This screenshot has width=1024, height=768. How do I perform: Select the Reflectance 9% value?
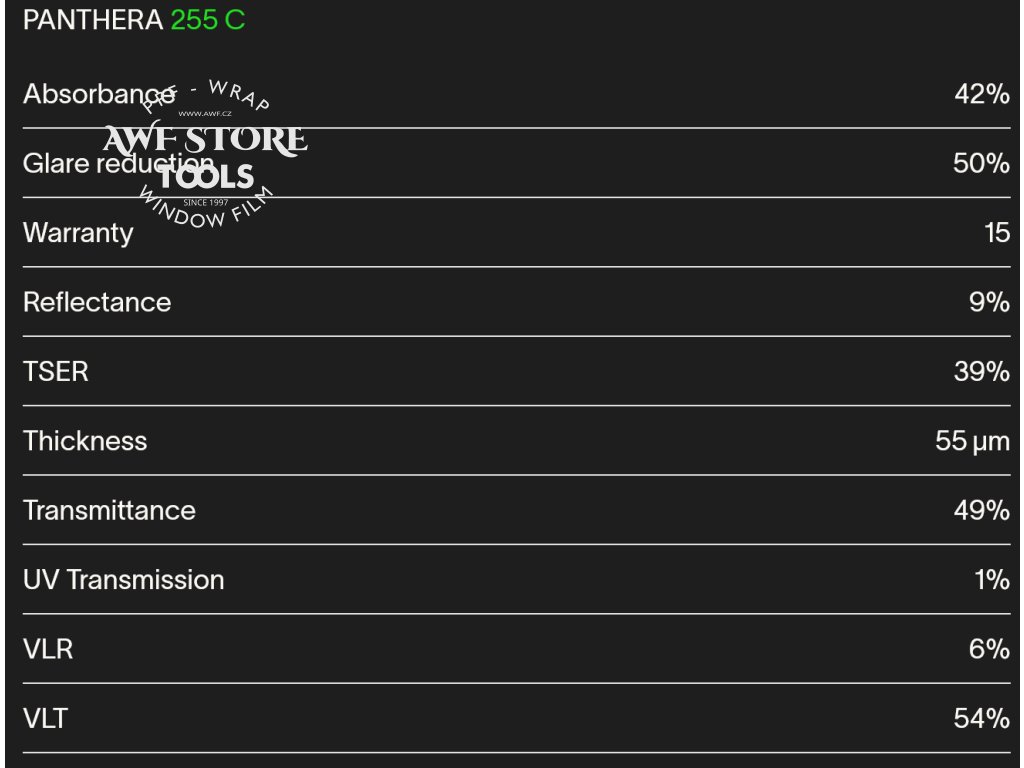[988, 302]
